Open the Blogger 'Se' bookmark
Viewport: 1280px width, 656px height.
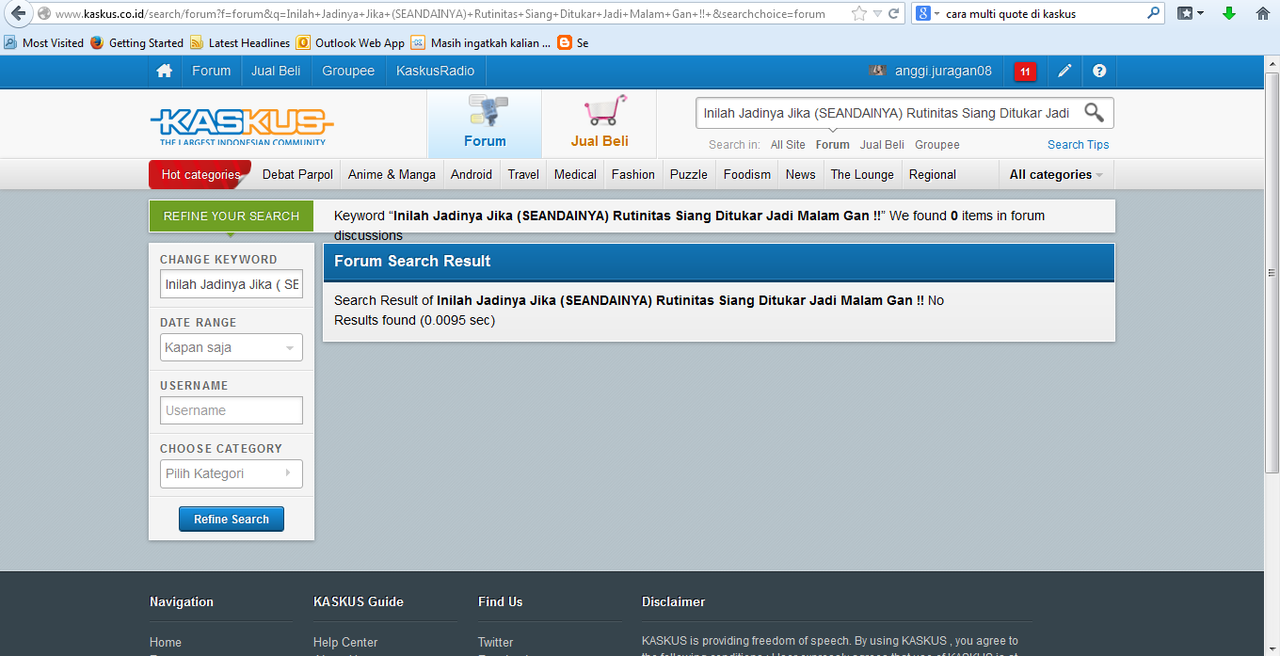(x=573, y=43)
